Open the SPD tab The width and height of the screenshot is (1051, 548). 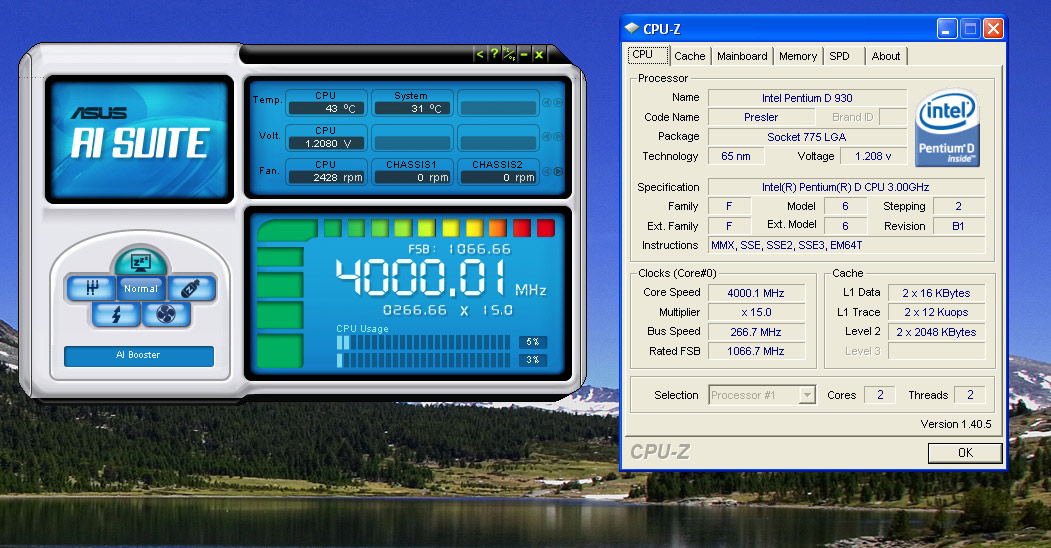tap(843, 56)
